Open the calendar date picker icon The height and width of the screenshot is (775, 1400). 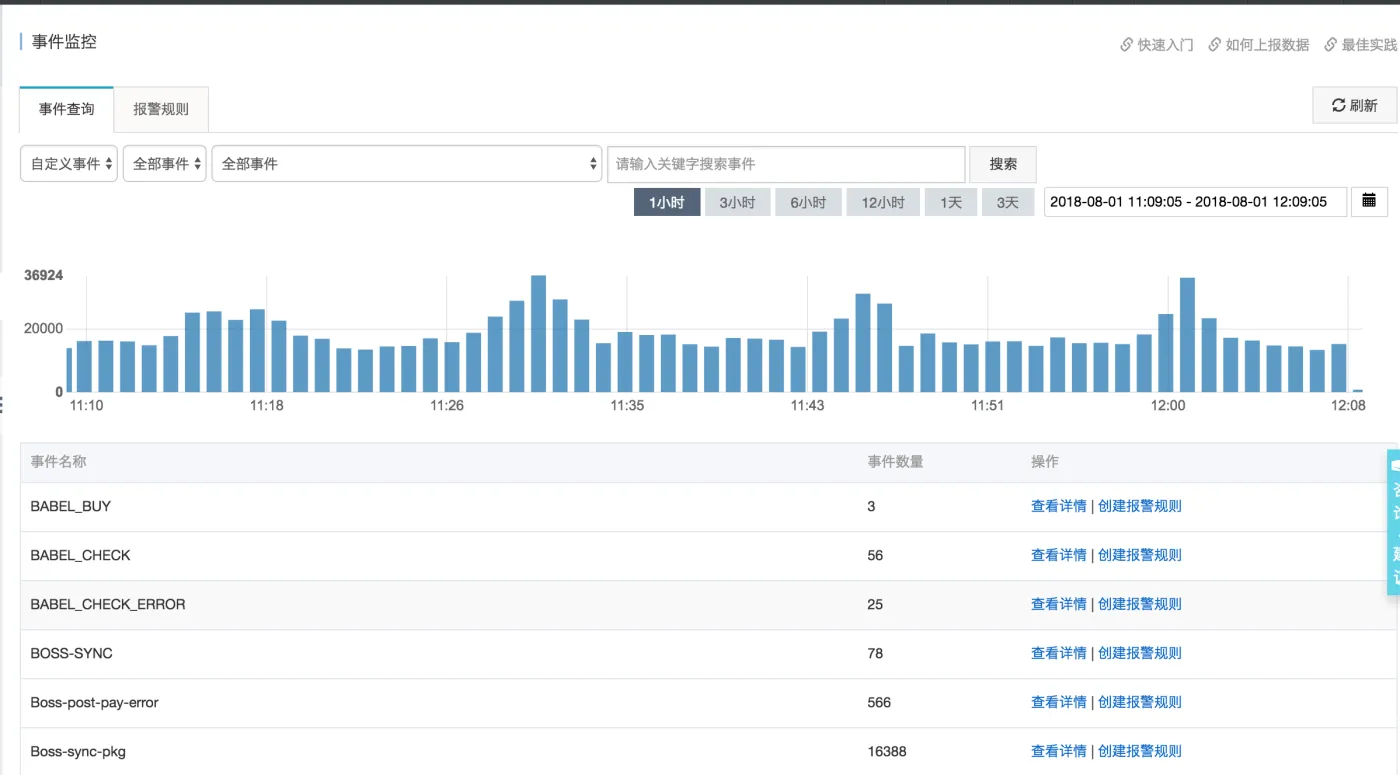[1369, 201]
